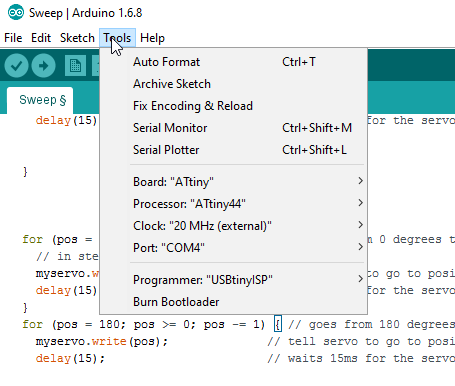Close the open Tools menu
Screen dimensions: 455x386
tap(117, 38)
